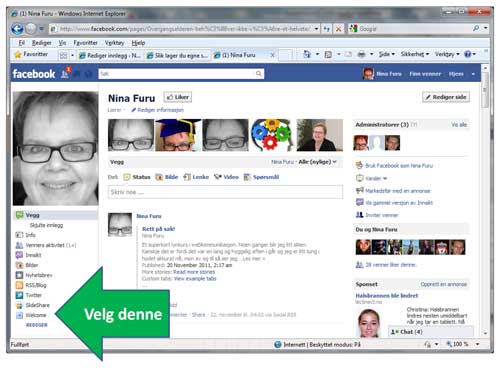The height and width of the screenshot is (379, 500).
Task: Click the Liker thumbs-up button
Action: click(x=178, y=97)
